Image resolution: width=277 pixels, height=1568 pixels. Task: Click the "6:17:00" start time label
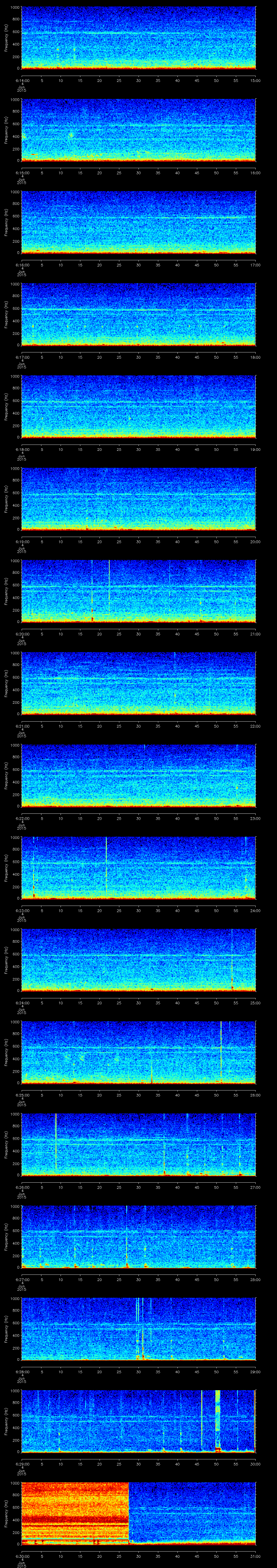click(x=22, y=357)
